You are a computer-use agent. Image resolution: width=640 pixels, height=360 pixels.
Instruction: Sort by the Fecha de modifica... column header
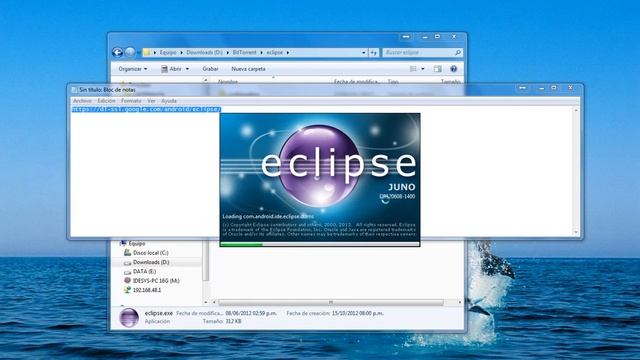point(357,82)
